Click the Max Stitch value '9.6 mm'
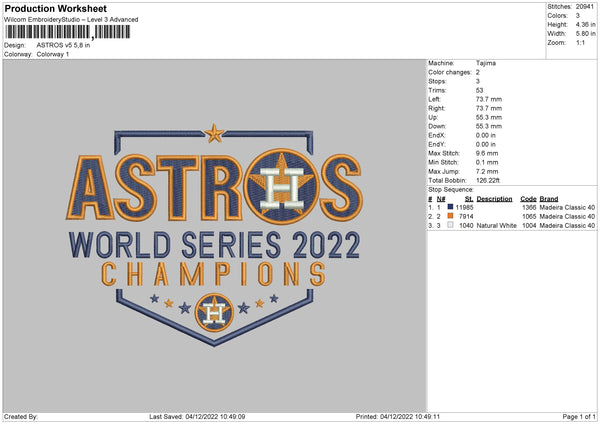Viewport: 600px width, 424px height. [487, 153]
